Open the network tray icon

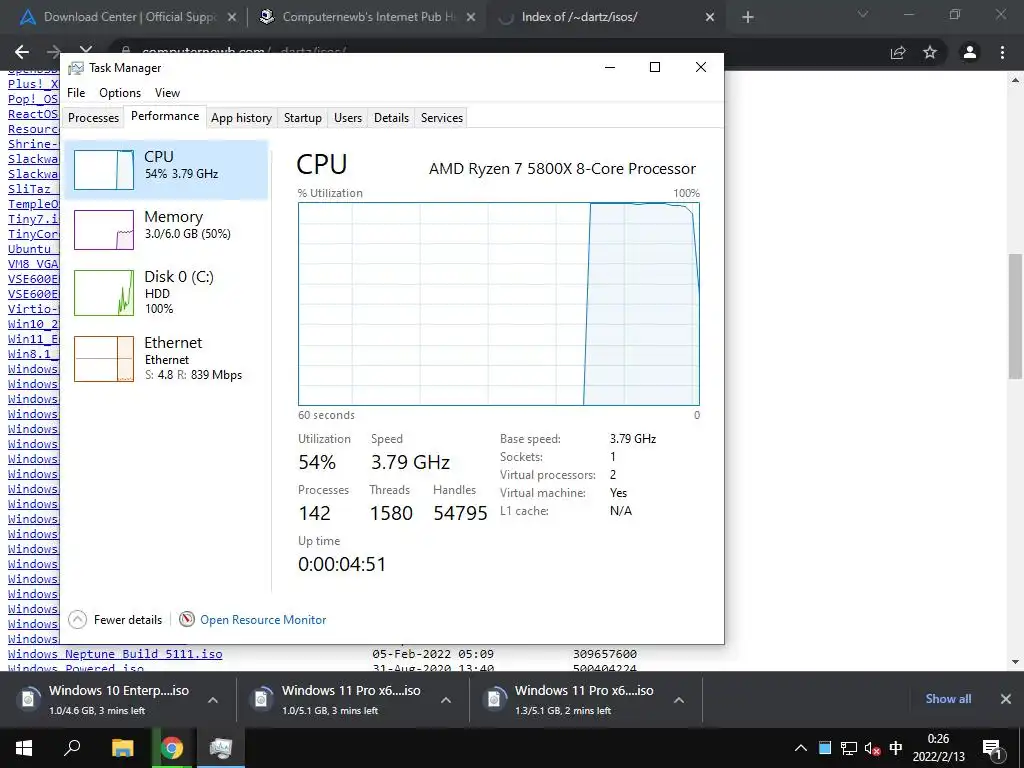848,748
